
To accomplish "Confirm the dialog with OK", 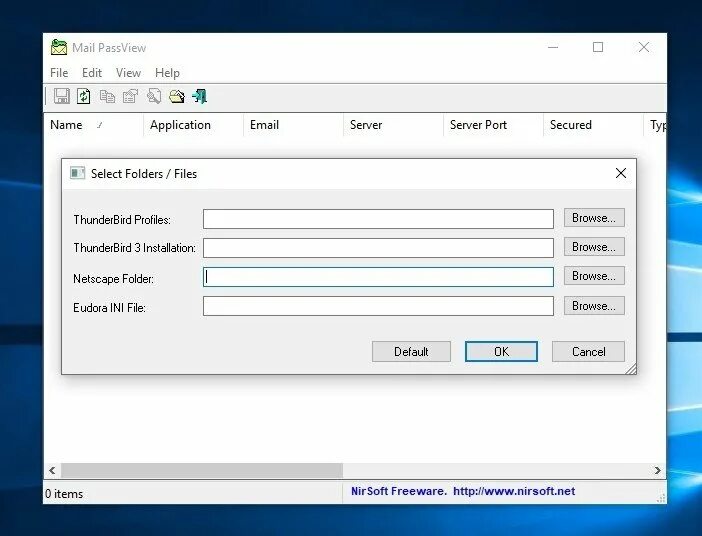I will 501,352.
